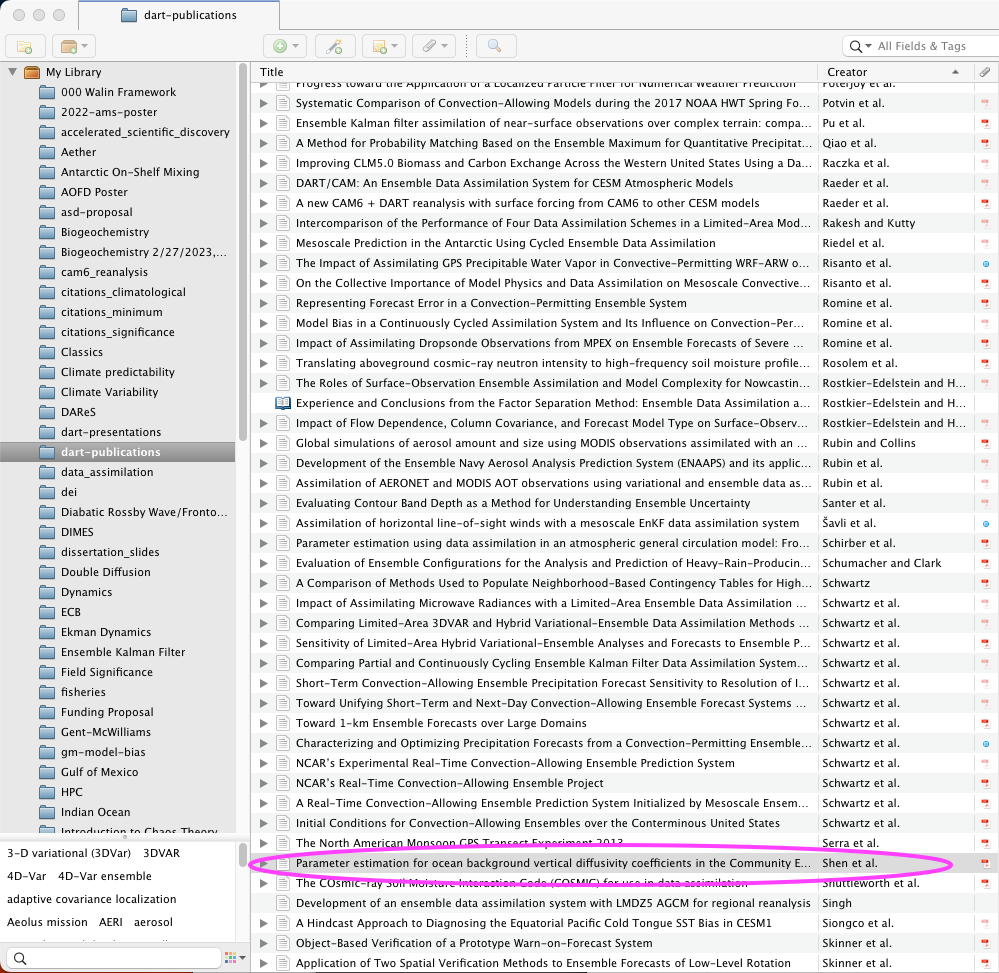Click Add Item by Identifier wand icon

(335, 46)
